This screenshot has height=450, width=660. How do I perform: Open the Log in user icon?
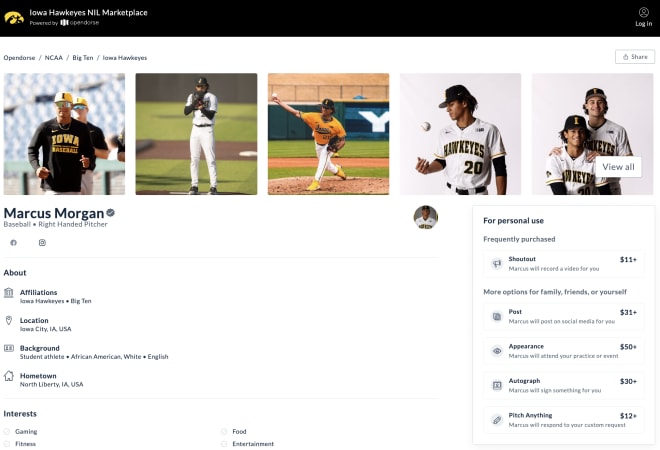(644, 12)
